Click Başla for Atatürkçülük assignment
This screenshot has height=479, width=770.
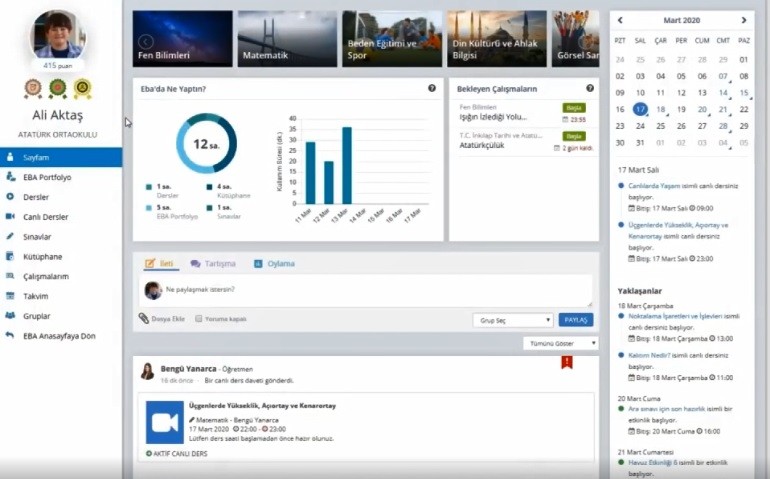573,135
